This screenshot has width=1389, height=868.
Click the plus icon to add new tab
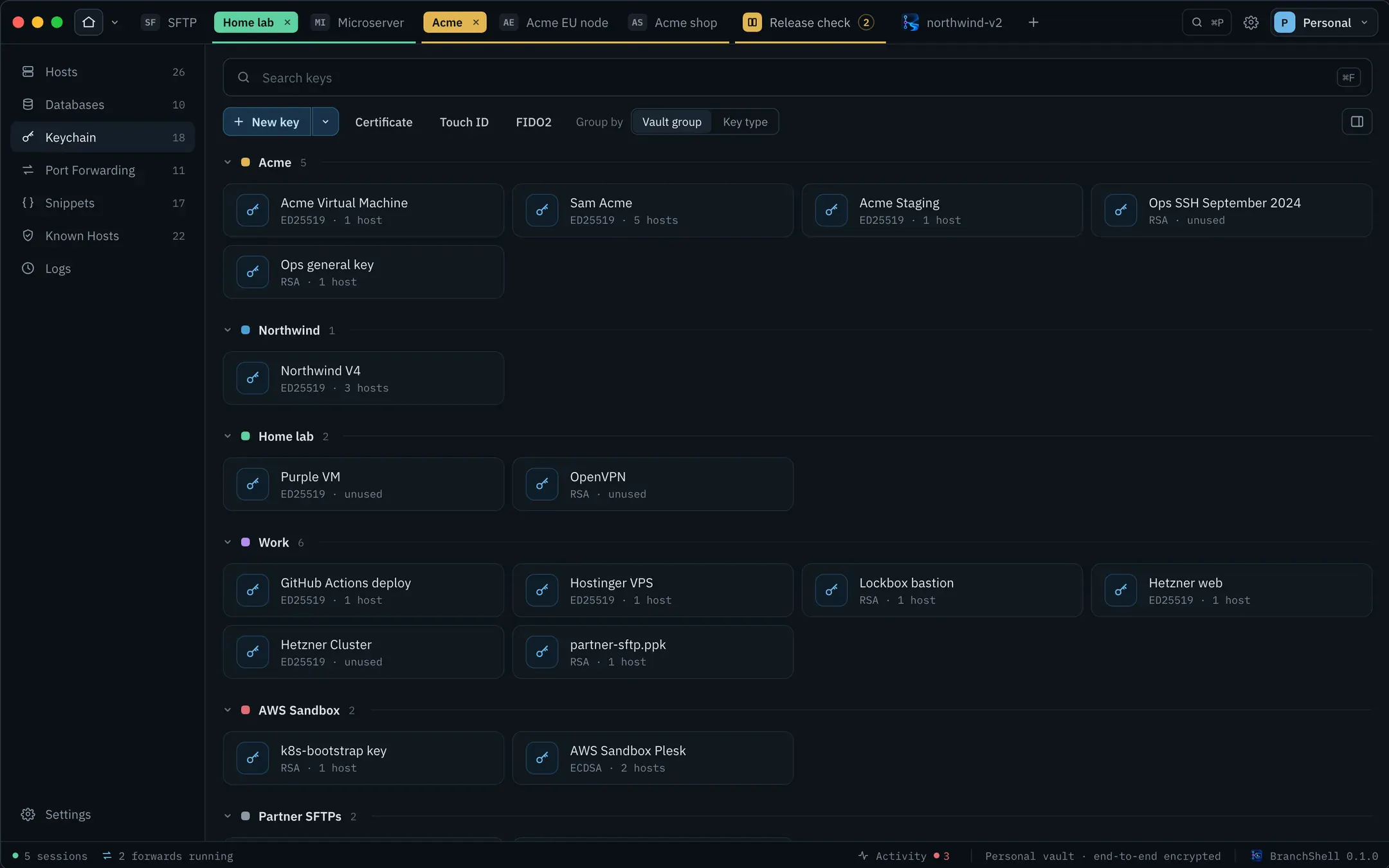1033,23
